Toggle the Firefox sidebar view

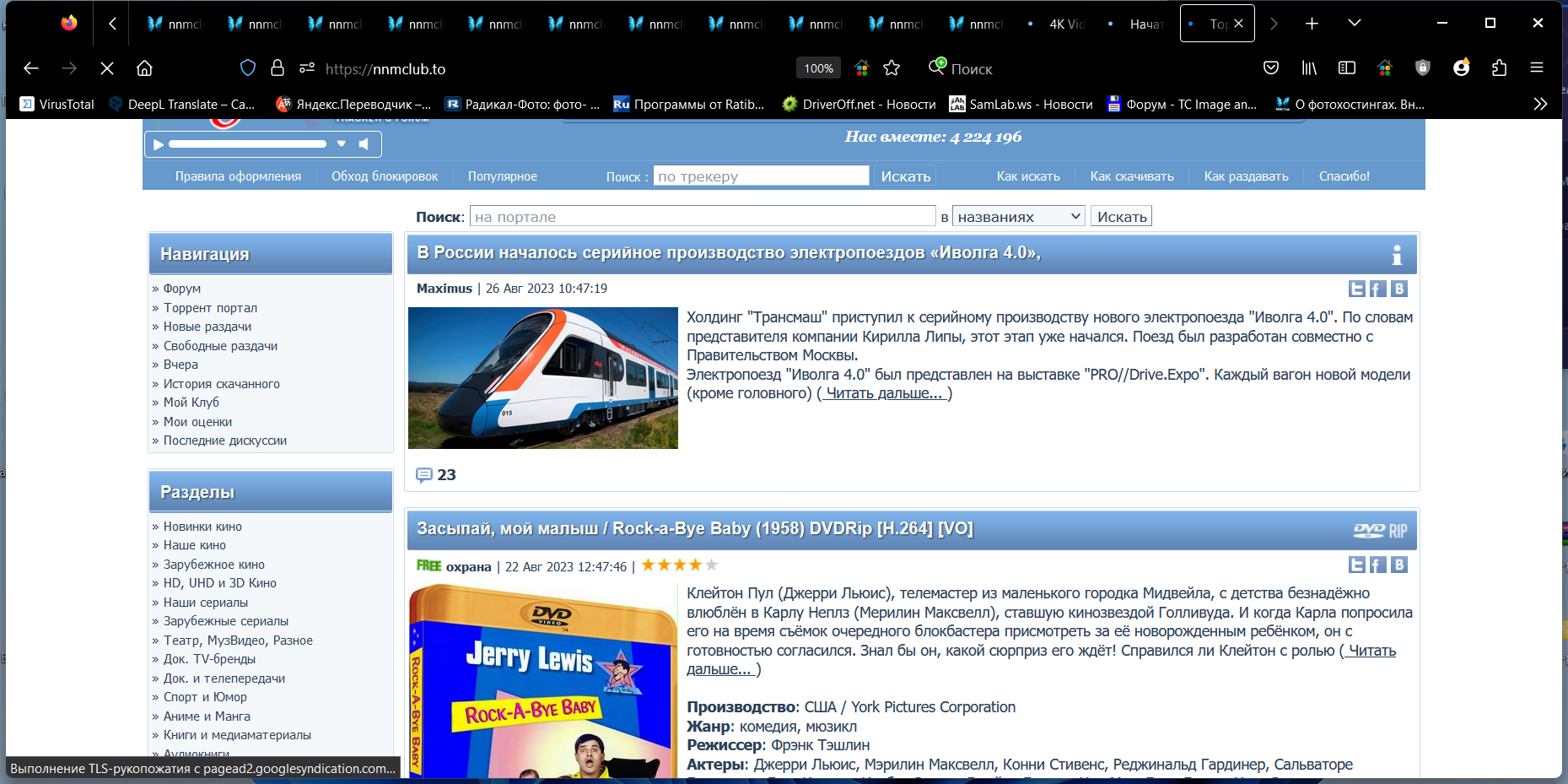tap(1347, 68)
